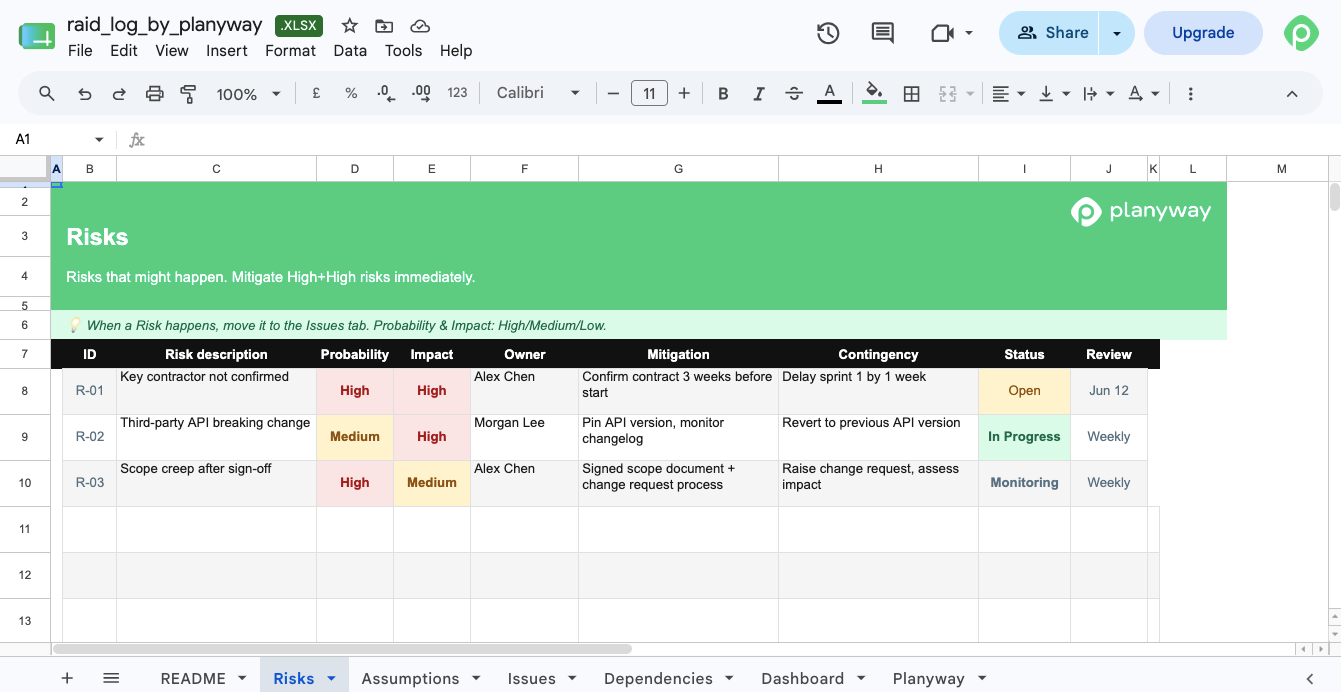Open text rotation dropdown
The image size is (1341, 692).
click(1143, 93)
